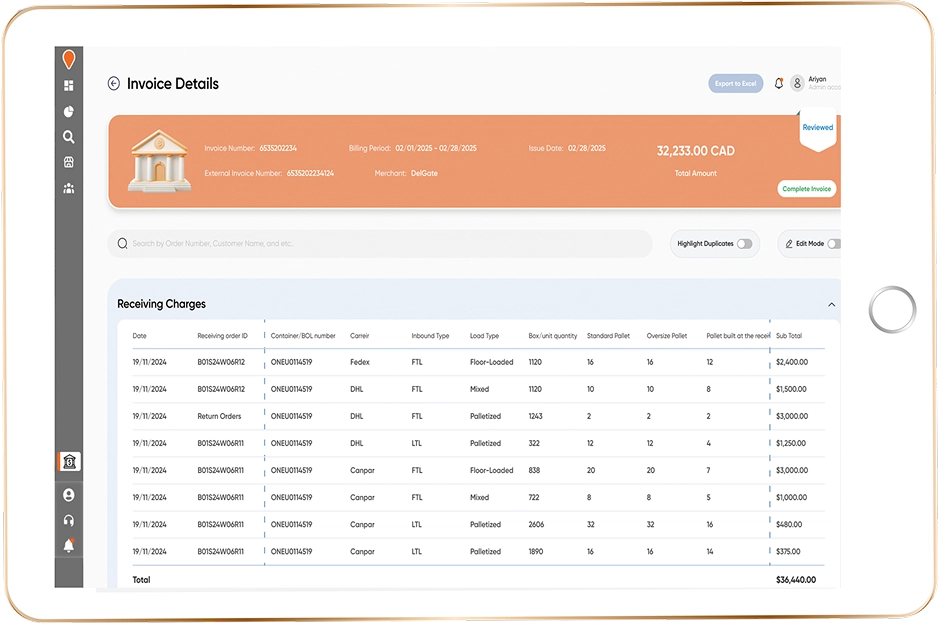Toggle the Highlight Duplicates switch
This screenshot has height=624, width=939.
[x=744, y=244]
